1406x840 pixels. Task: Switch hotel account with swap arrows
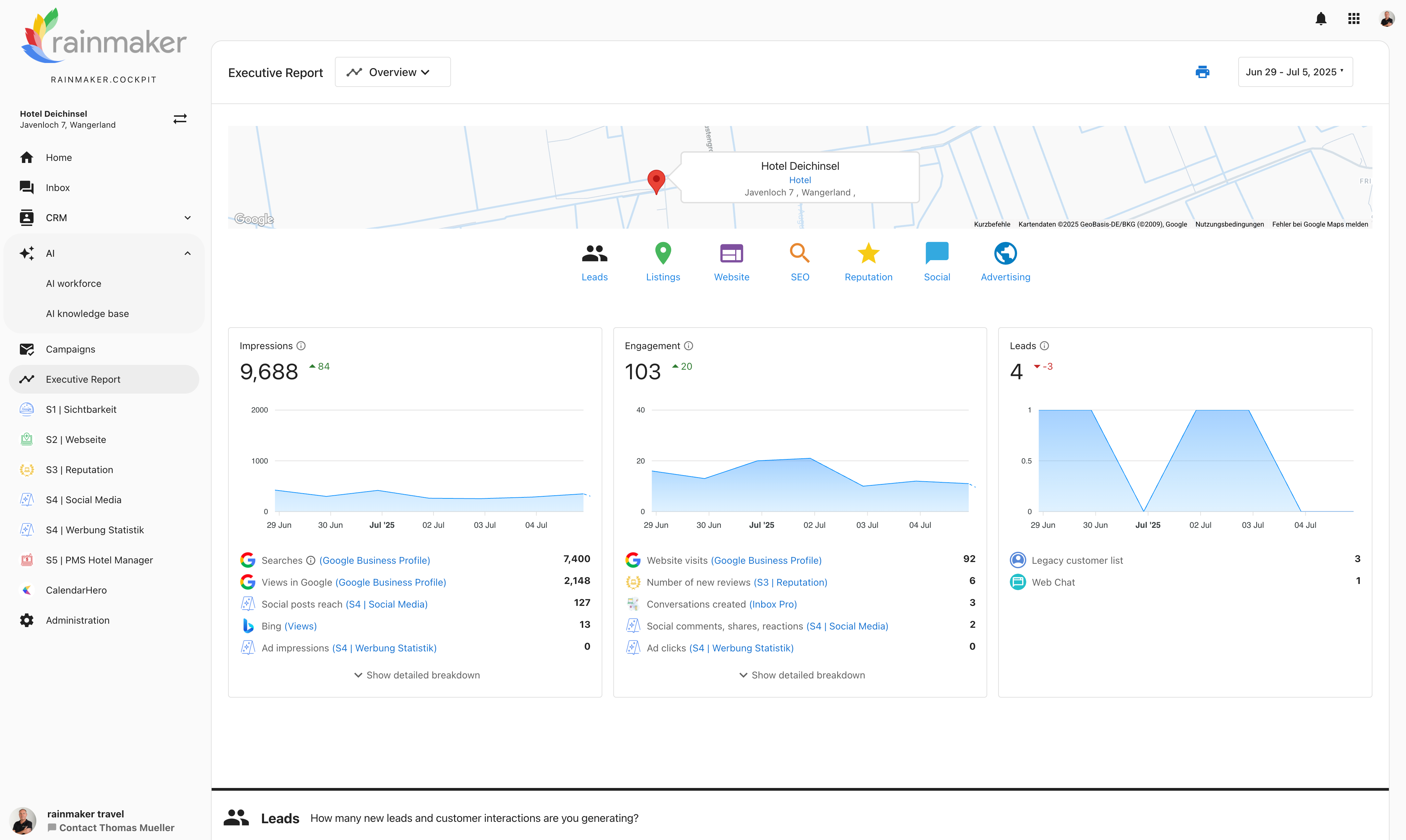click(180, 119)
